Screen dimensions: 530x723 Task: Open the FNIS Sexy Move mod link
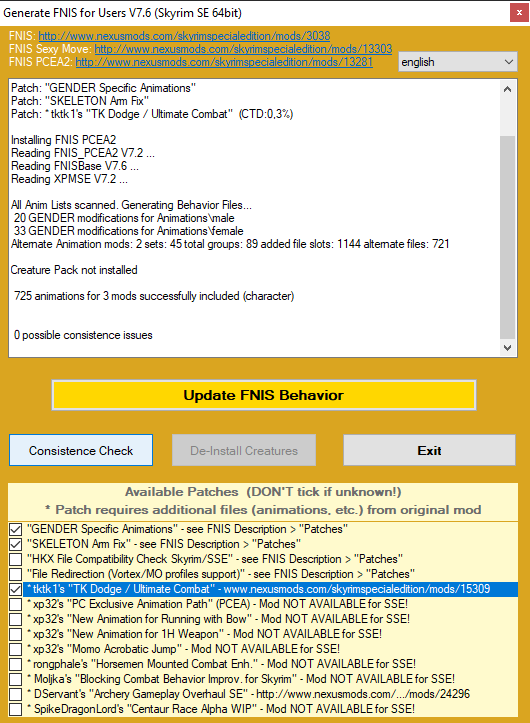point(243,49)
